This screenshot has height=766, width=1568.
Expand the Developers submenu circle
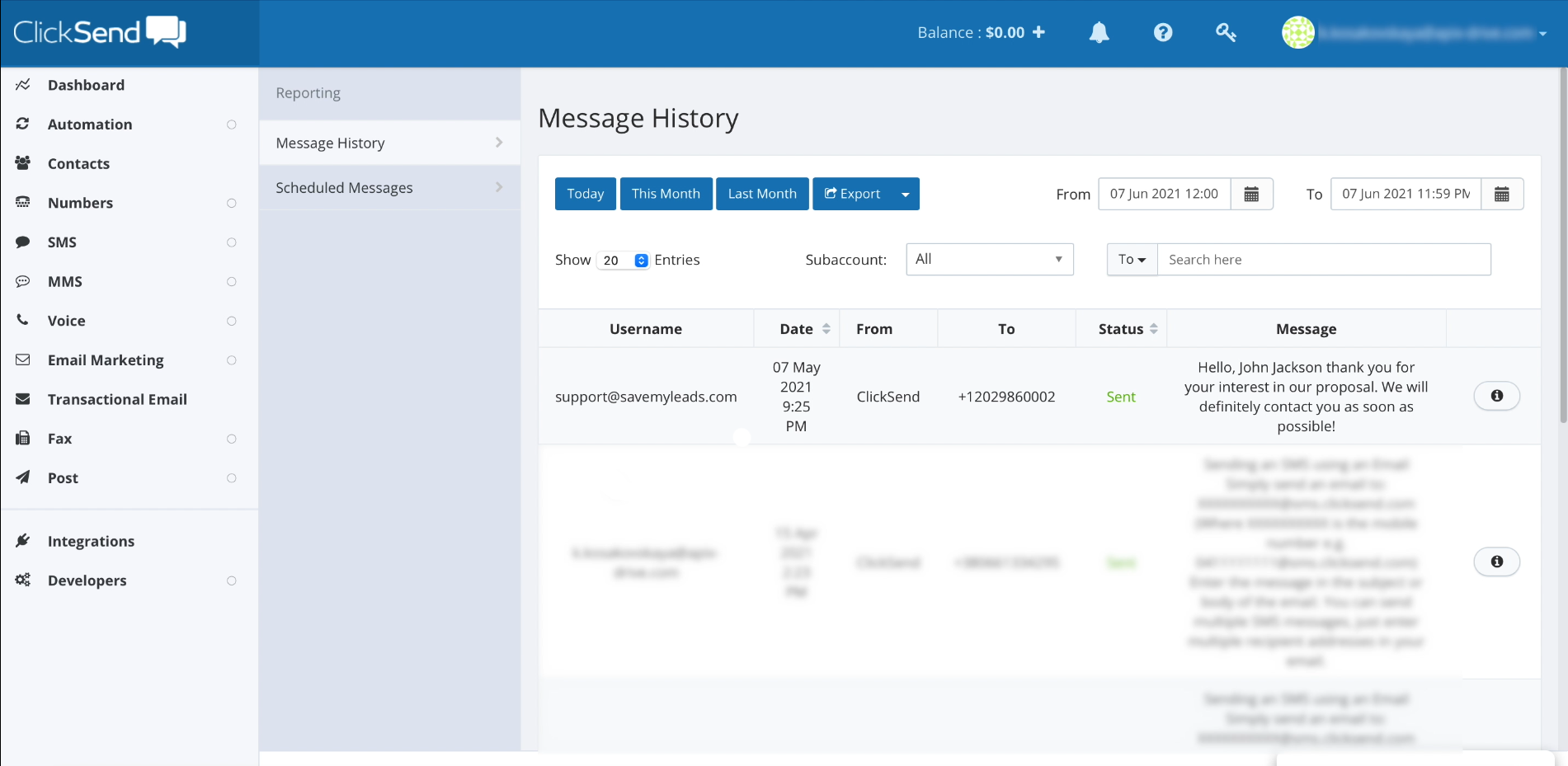pos(232,580)
